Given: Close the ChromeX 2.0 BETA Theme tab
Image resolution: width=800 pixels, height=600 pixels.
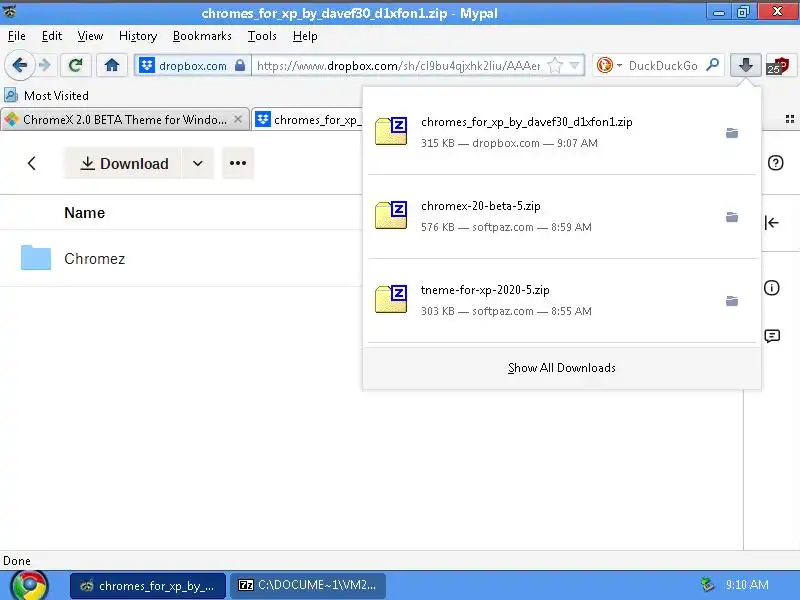Looking at the screenshot, I should pyautogui.click(x=238, y=119).
